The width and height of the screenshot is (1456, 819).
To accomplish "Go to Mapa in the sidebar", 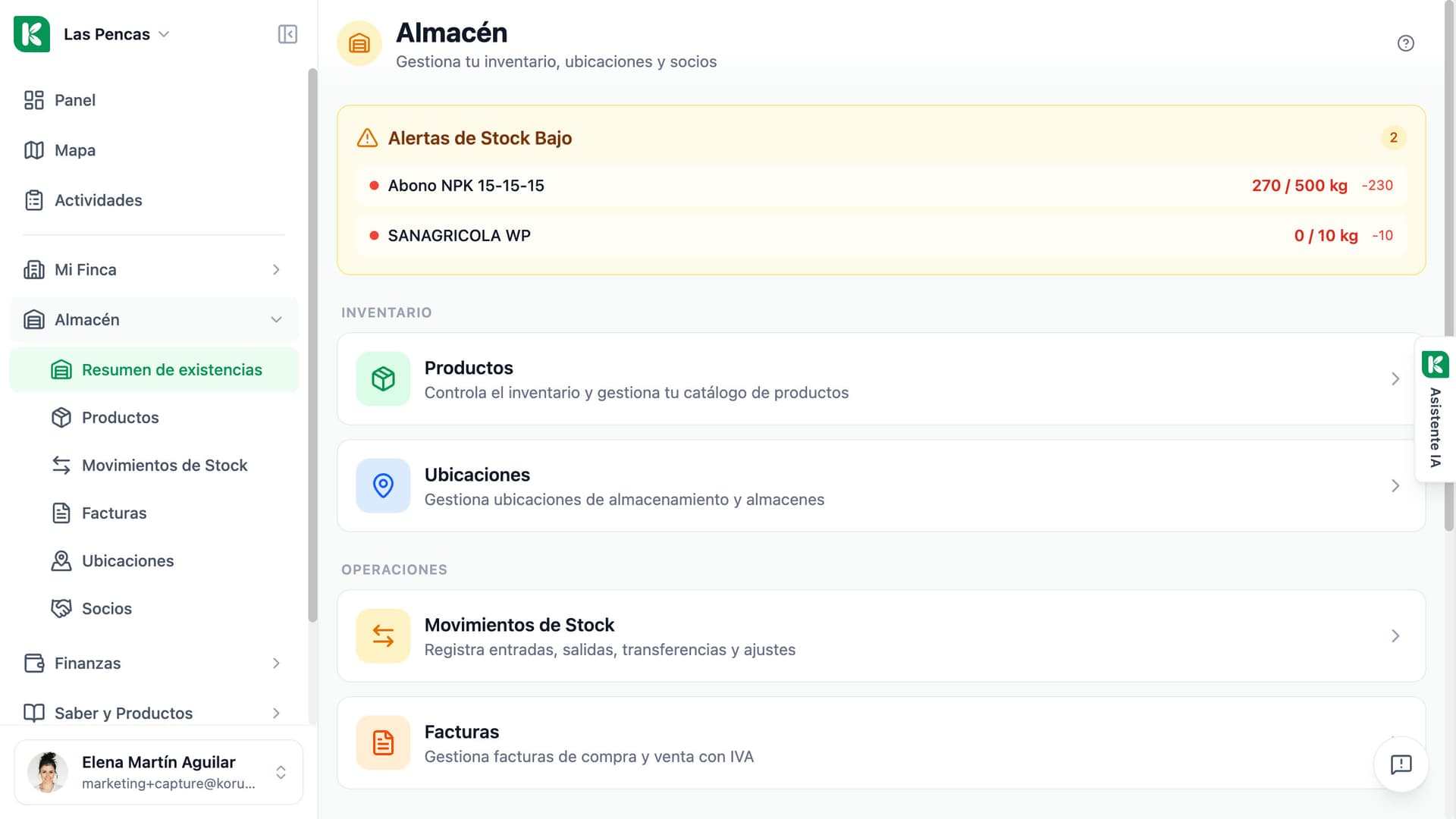I will 153,150.
